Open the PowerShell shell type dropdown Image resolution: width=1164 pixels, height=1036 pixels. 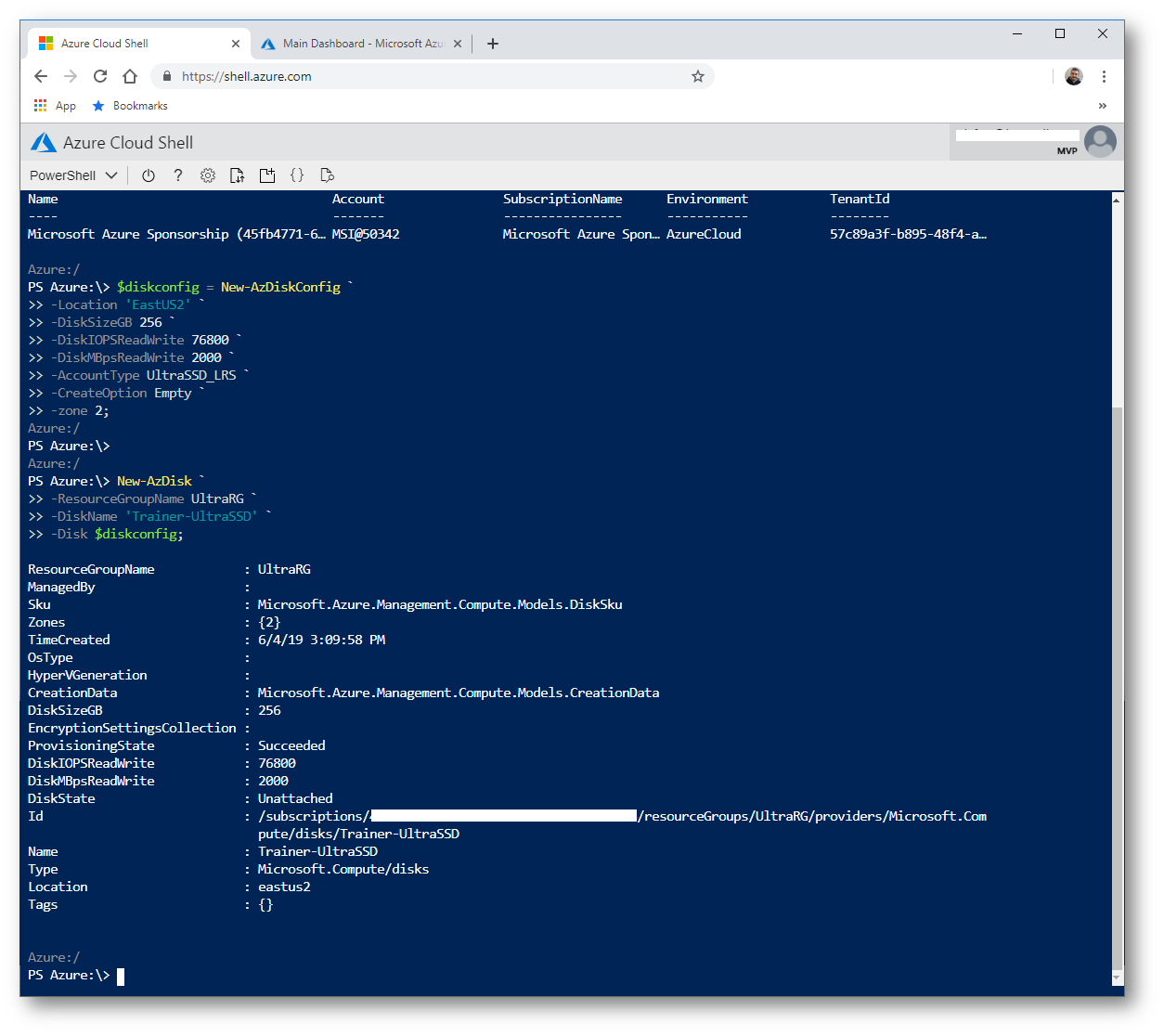pos(73,175)
